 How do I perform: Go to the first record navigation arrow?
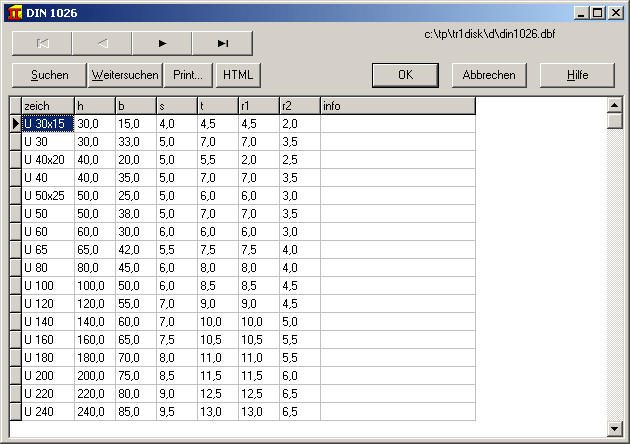click(x=42, y=43)
